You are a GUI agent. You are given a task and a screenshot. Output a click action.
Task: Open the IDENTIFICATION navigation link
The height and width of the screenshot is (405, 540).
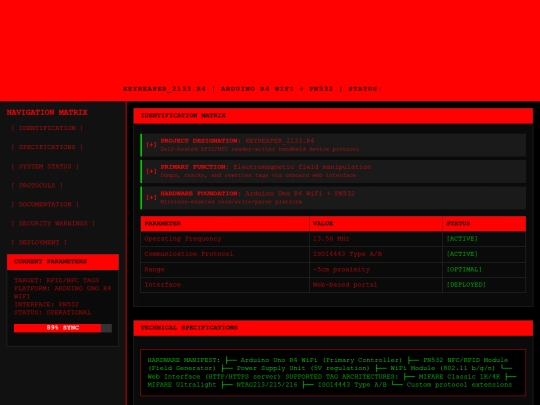pos(47,128)
